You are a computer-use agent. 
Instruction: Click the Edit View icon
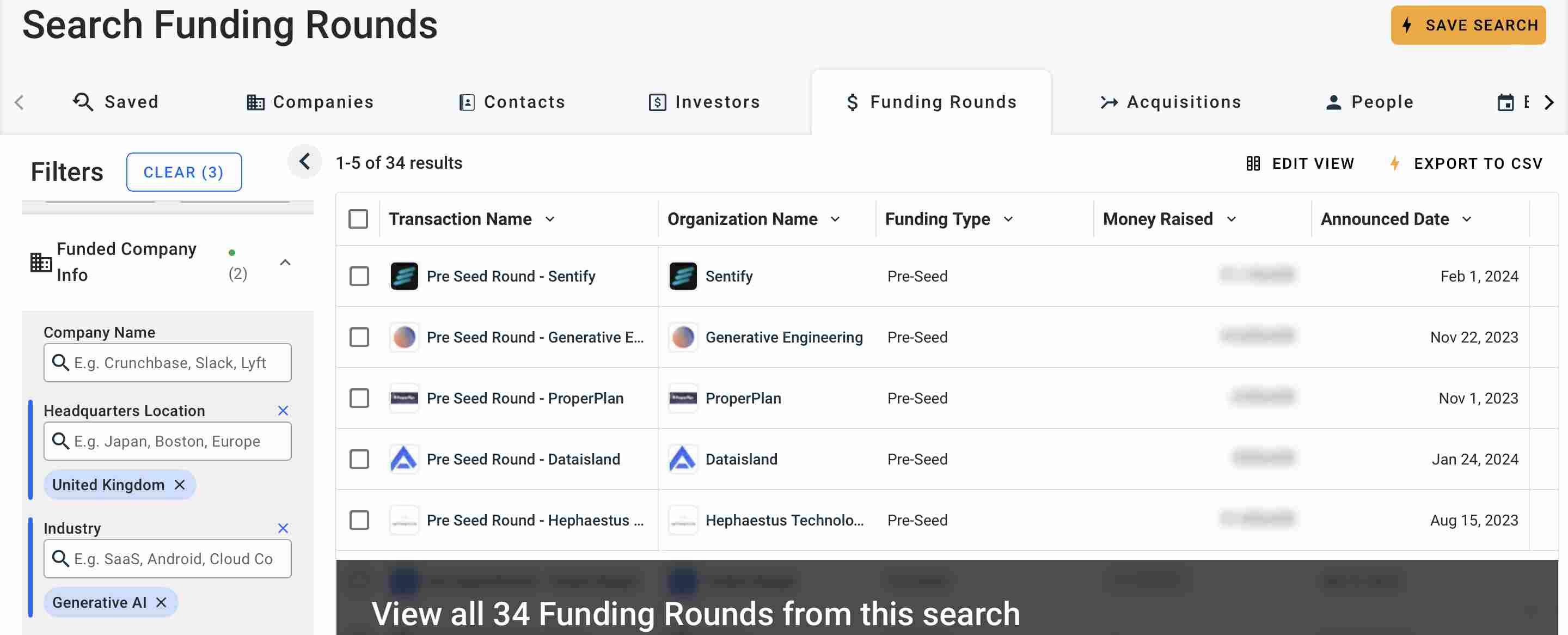pyautogui.click(x=1252, y=163)
